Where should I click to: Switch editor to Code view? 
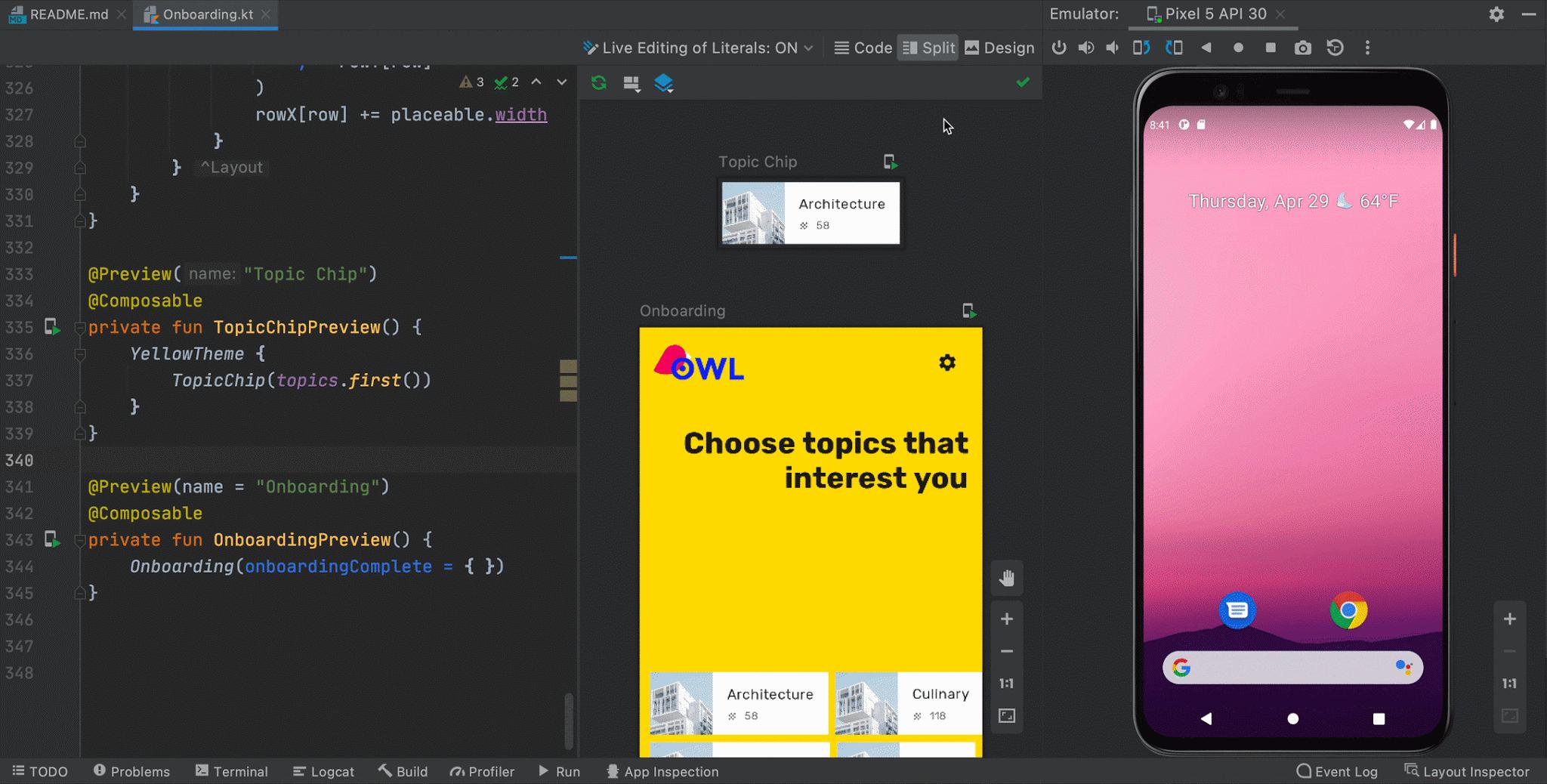click(863, 47)
